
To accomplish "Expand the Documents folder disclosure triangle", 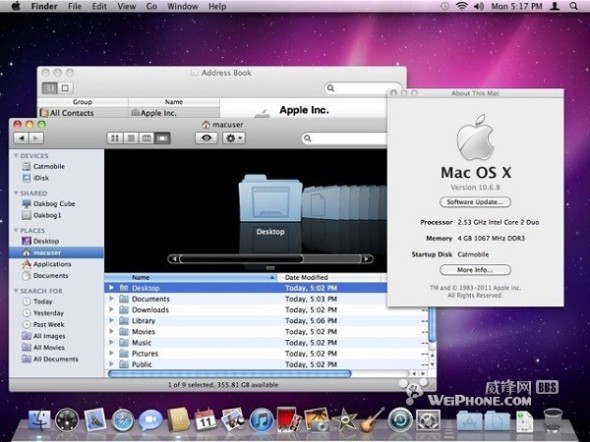I will tap(111, 299).
